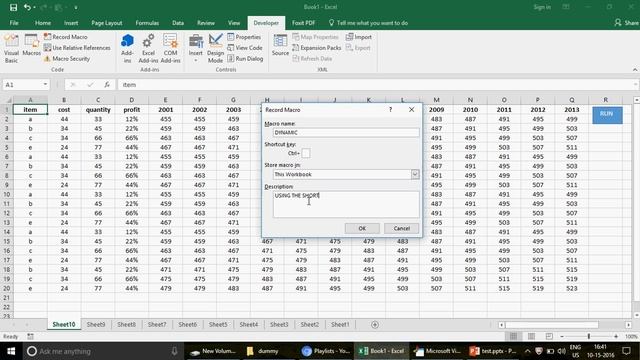This screenshot has height=360, width=640.
Task: Select the Sheet9 tab
Action: tap(96, 324)
